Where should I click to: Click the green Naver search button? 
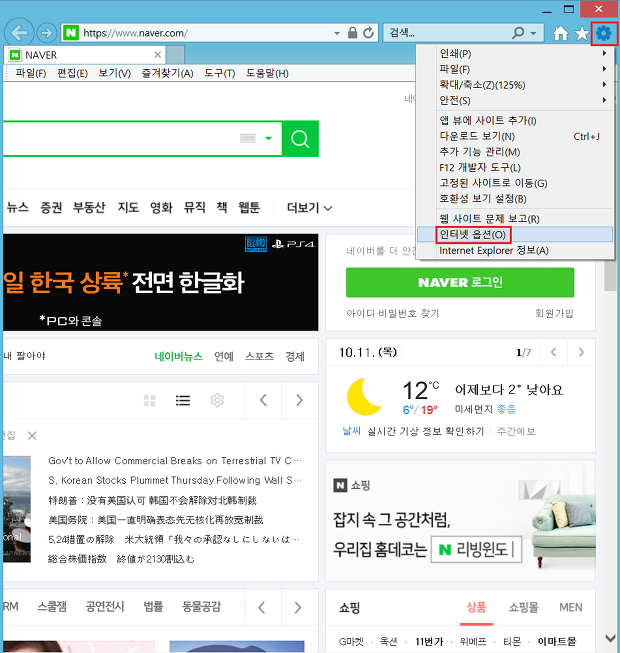pos(300,139)
